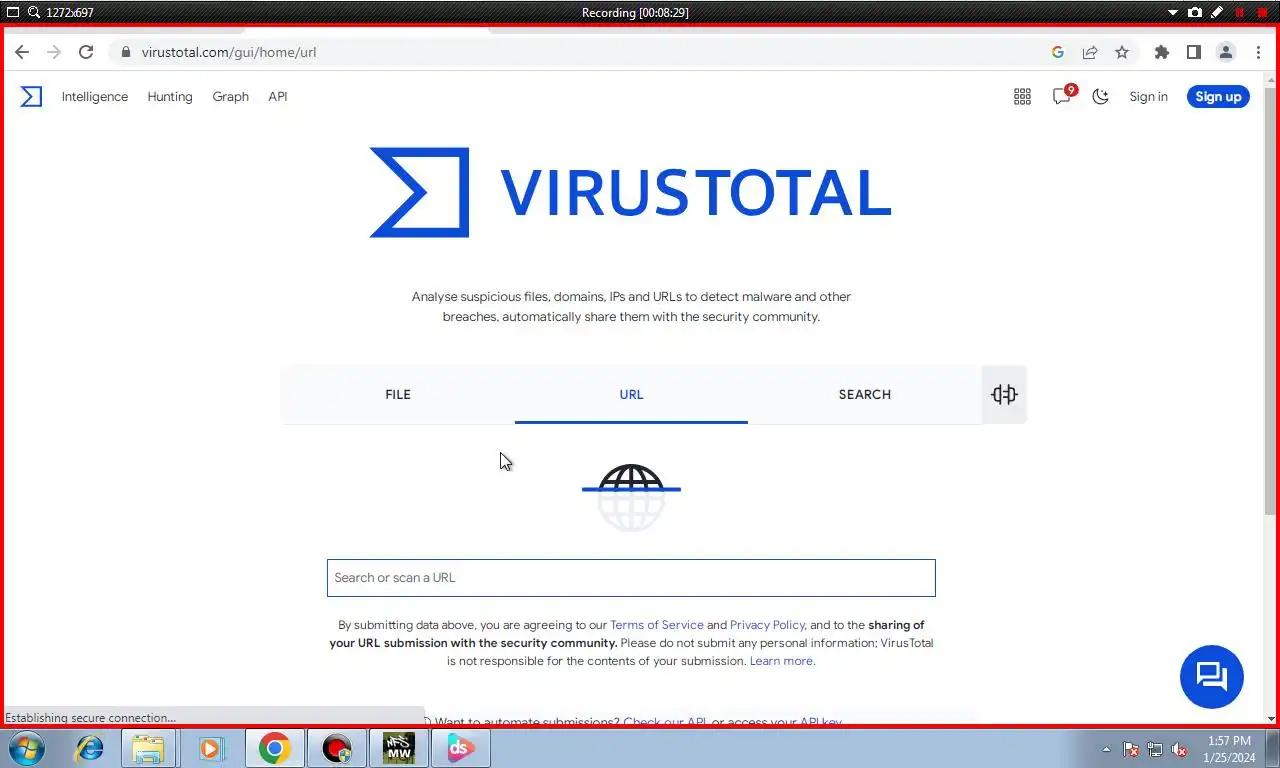Toggle dark mode moon icon

tap(1101, 97)
